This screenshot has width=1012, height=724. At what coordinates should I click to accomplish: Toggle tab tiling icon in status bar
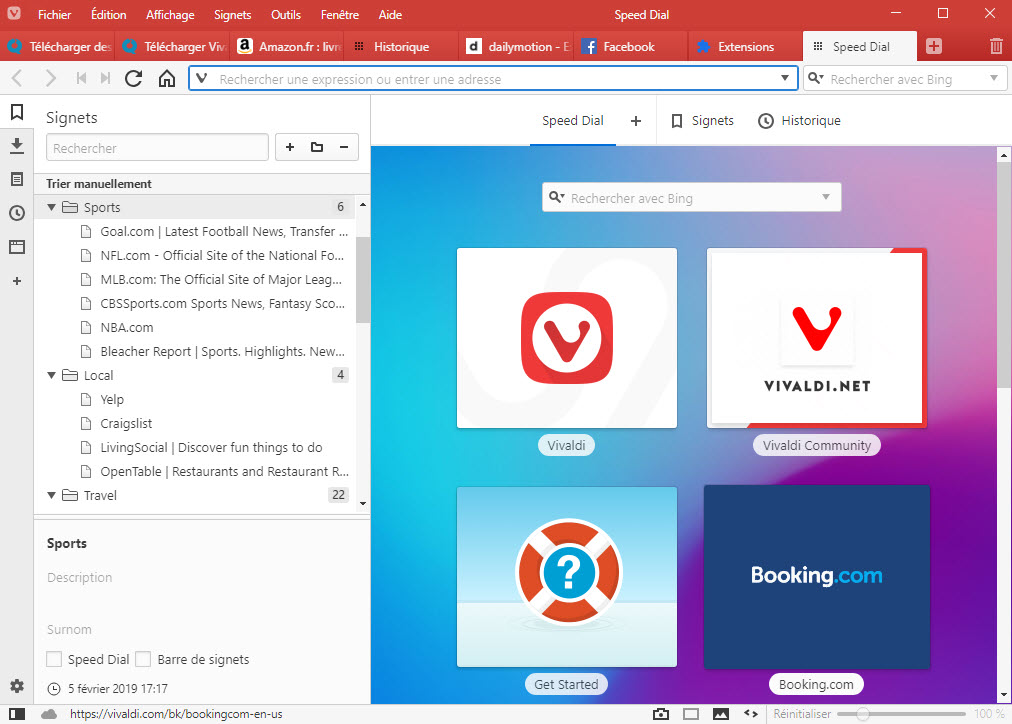point(691,714)
